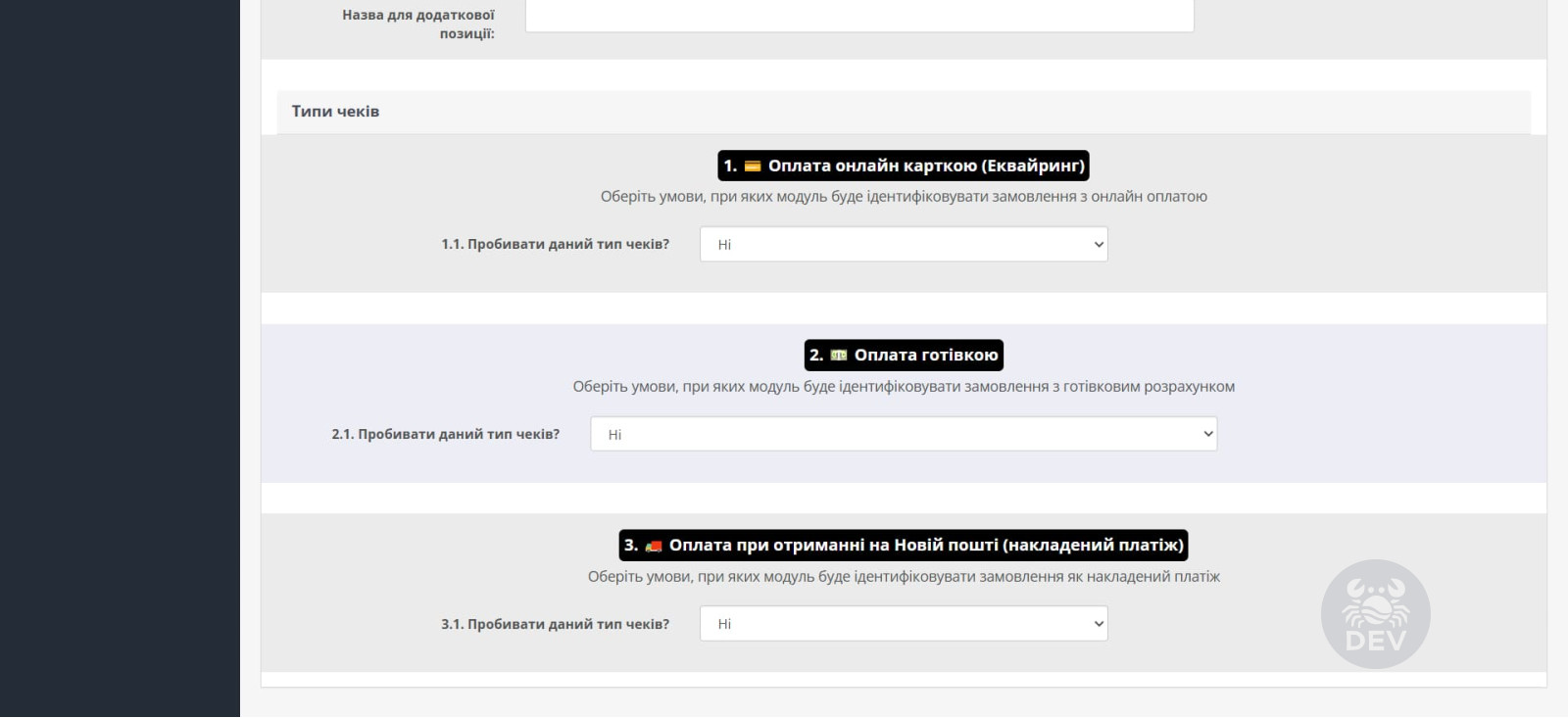
Task: Click the 'Оплата готівкою' heading badge
Action: pos(904,355)
